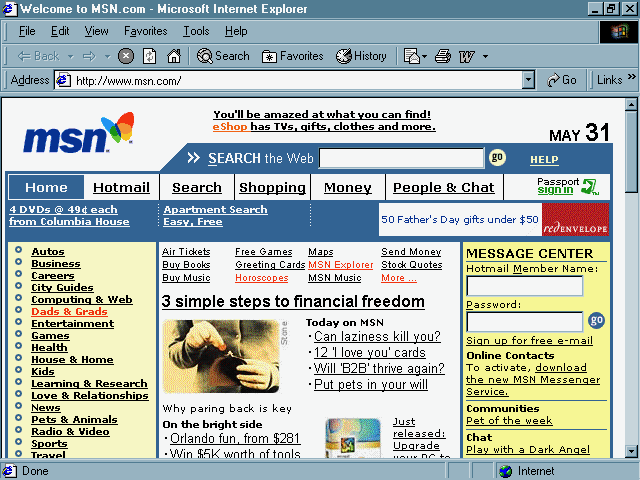The width and height of the screenshot is (640, 480).
Task: Click the Horoscopes link
Action: (x=262, y=278)
